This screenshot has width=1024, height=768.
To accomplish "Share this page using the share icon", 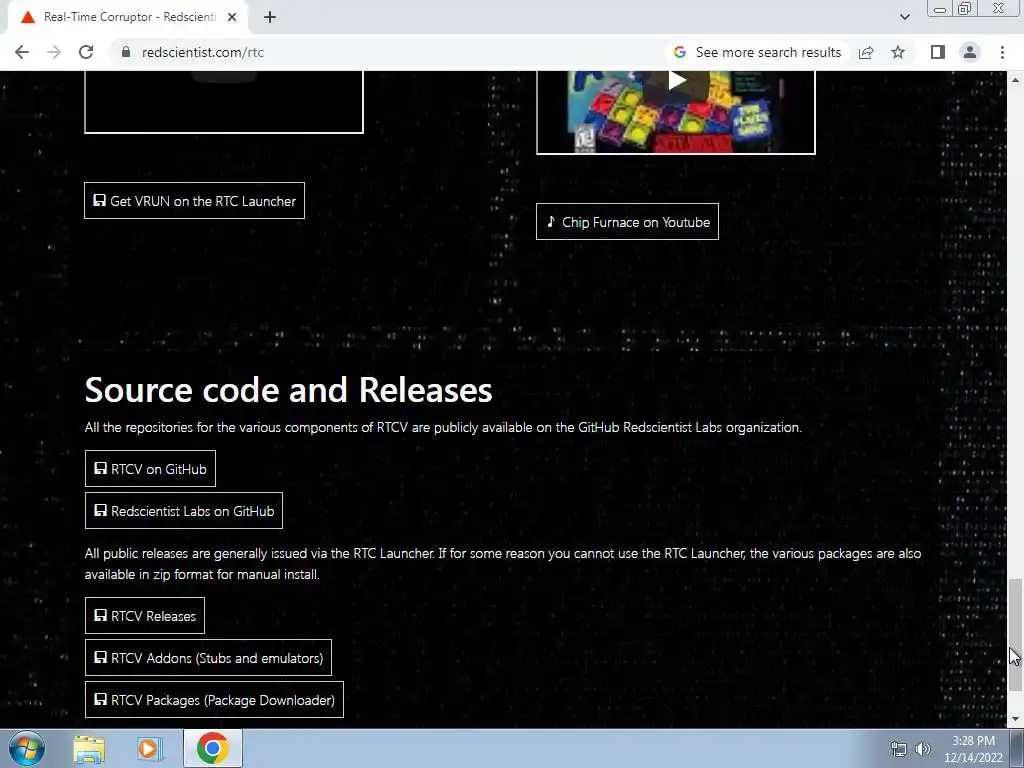I will point(866,52).
